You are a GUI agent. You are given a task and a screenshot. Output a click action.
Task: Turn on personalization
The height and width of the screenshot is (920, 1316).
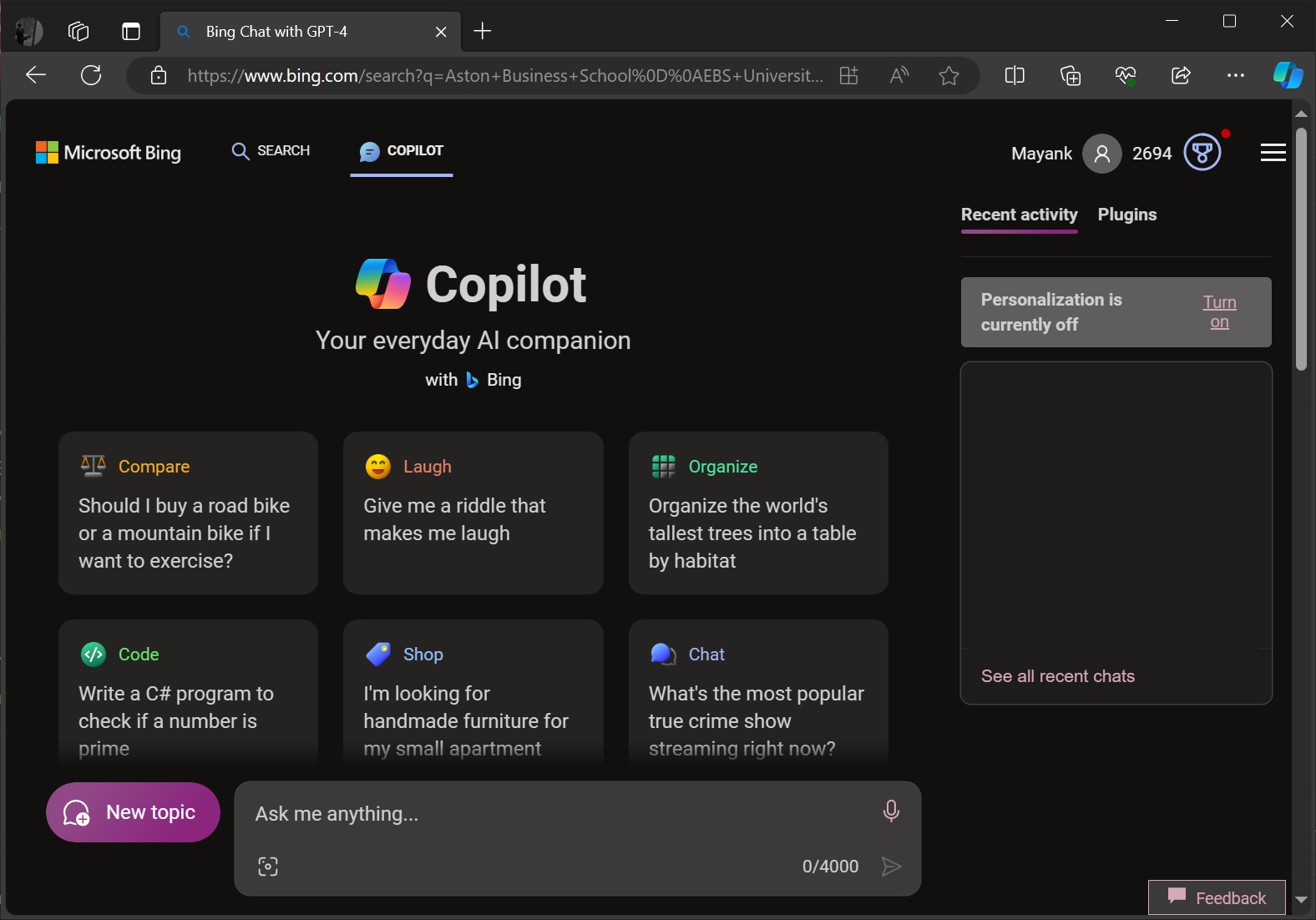[x=1219, y=312]
